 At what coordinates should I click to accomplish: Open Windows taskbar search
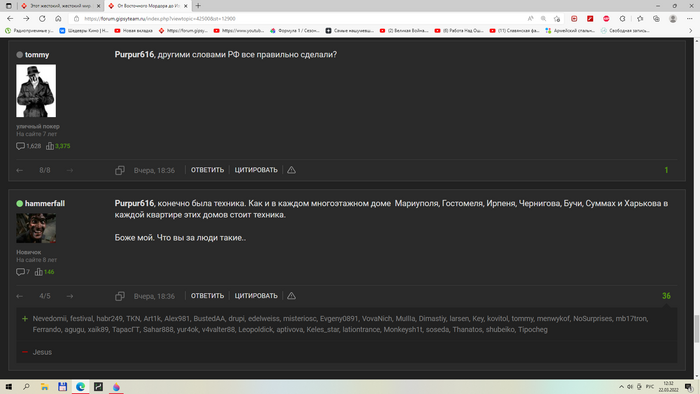tap(26, 387)
